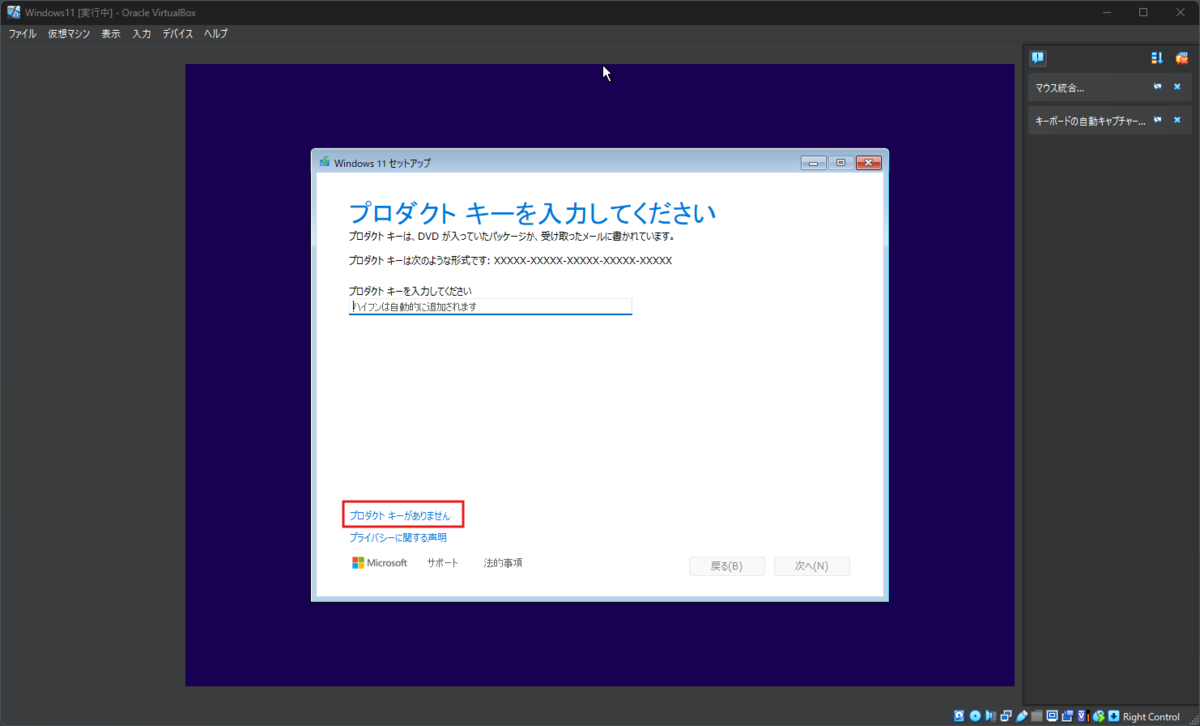
Task: Toggle the notification center speech-bubble icon
Action: pyautogui.click(x=1038, y=58)
